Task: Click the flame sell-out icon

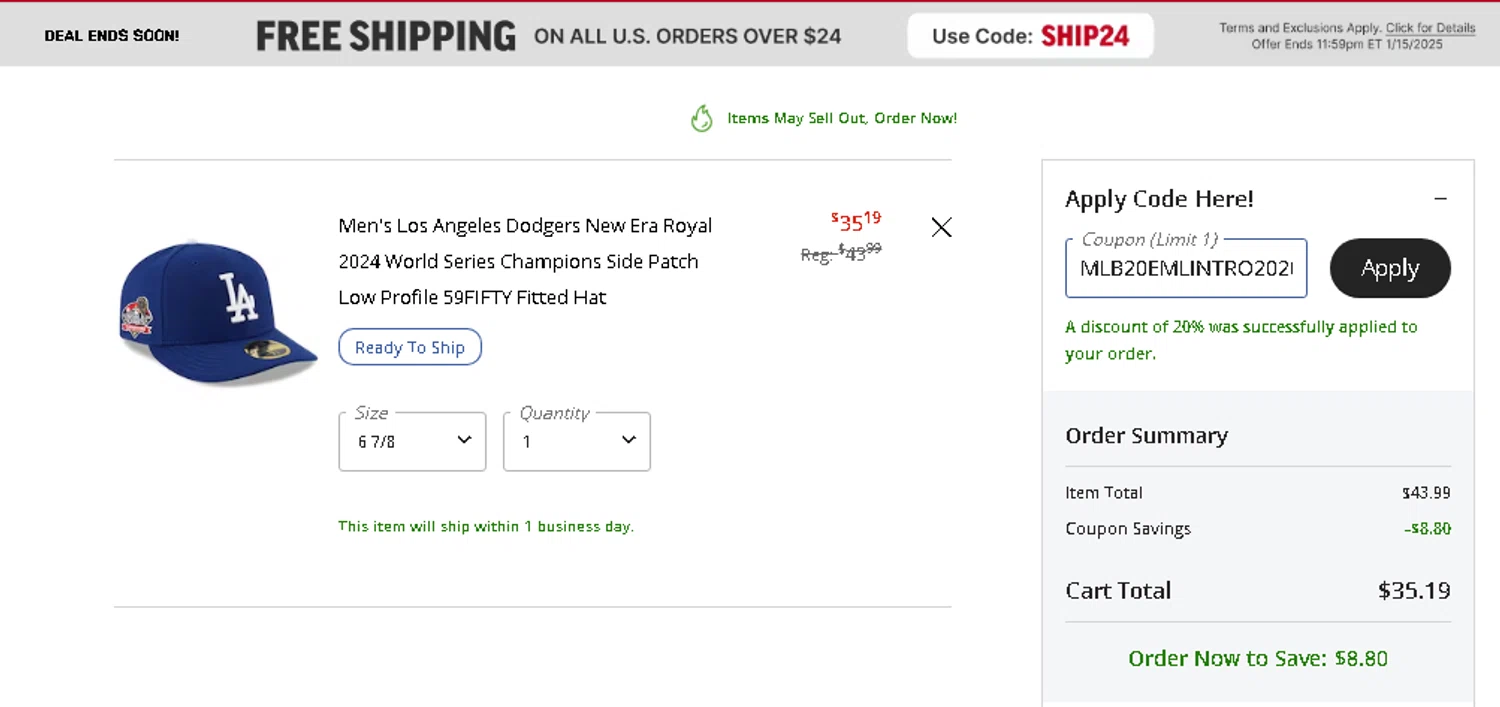Action: (702, 119)
